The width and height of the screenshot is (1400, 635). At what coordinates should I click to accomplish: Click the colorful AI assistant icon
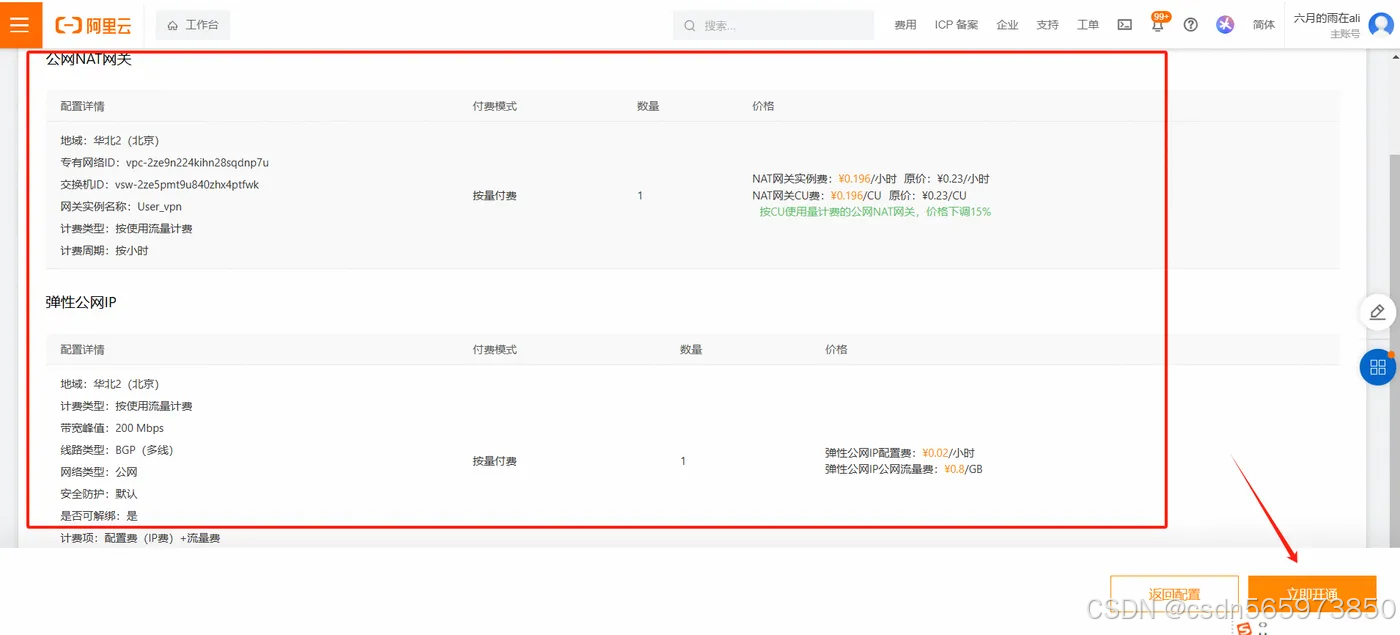point(1225,25)
